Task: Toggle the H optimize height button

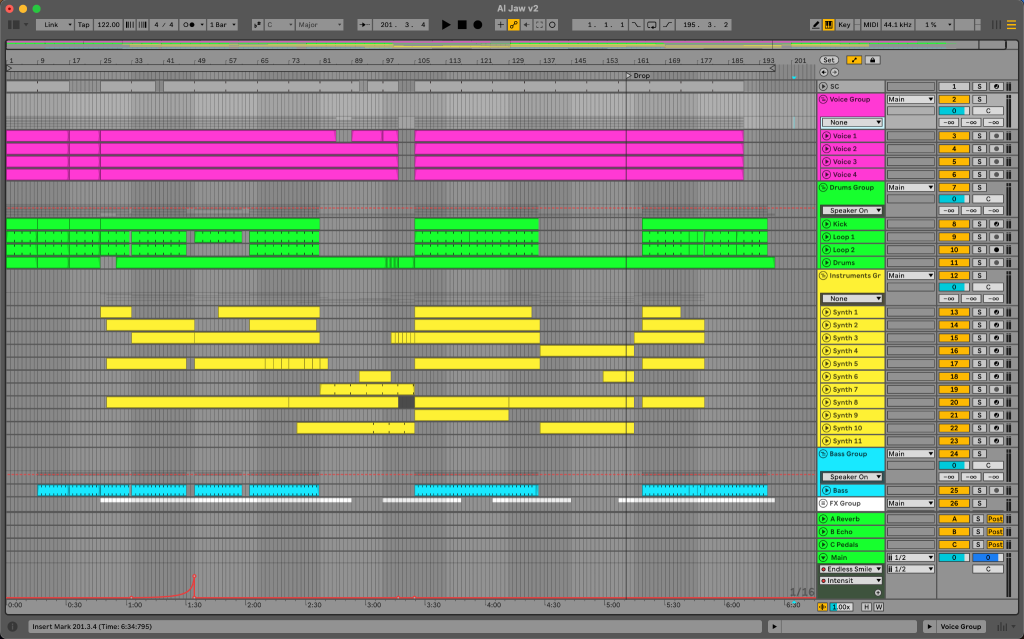Action: 866,607
